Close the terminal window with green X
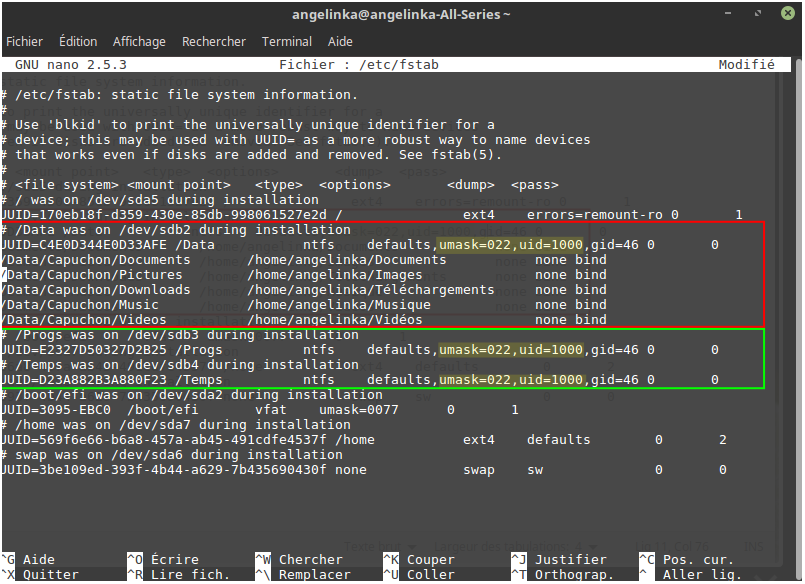 [x=788, y=13]
